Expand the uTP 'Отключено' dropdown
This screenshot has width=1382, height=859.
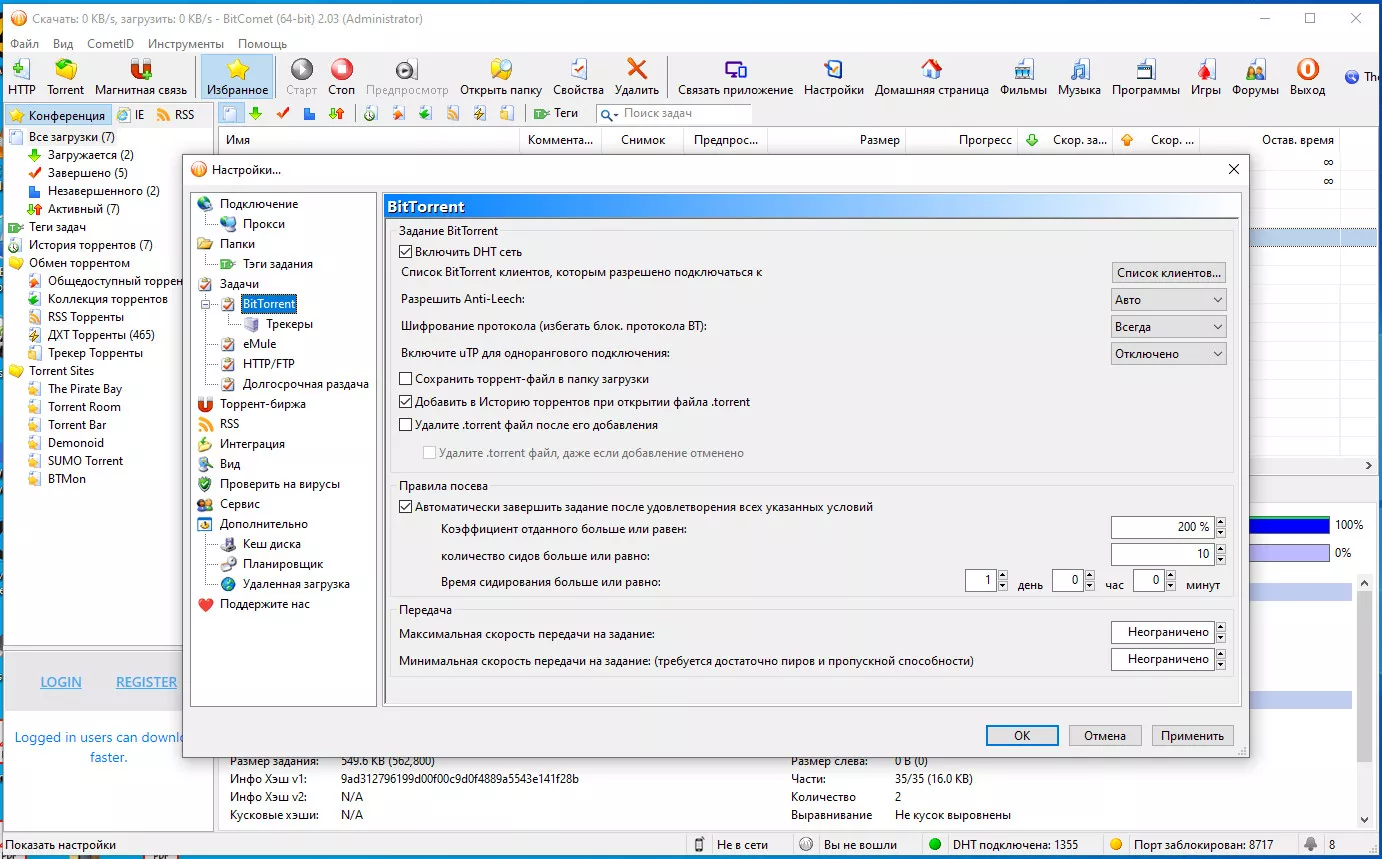pyautogui.click(x=1168, y=354)
